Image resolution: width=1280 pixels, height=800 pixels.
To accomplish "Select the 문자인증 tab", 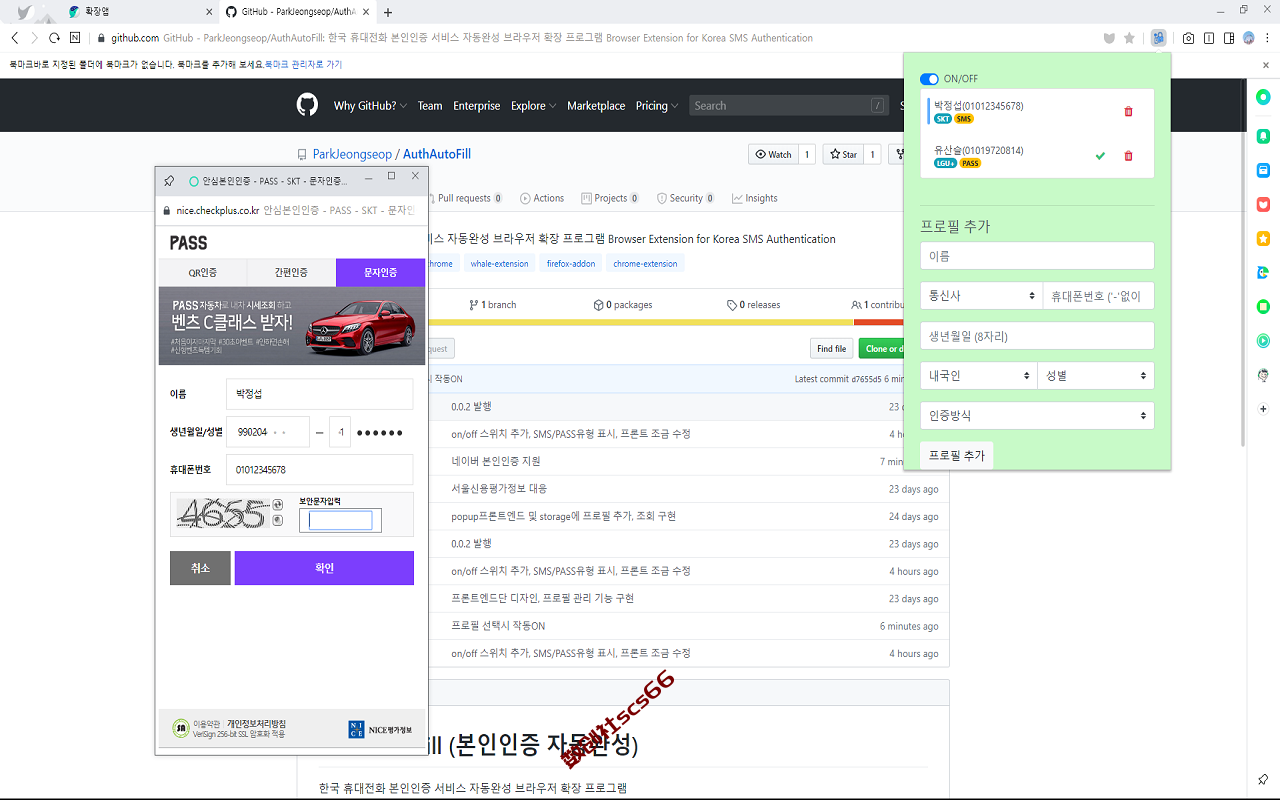I will tap(380, 272).
